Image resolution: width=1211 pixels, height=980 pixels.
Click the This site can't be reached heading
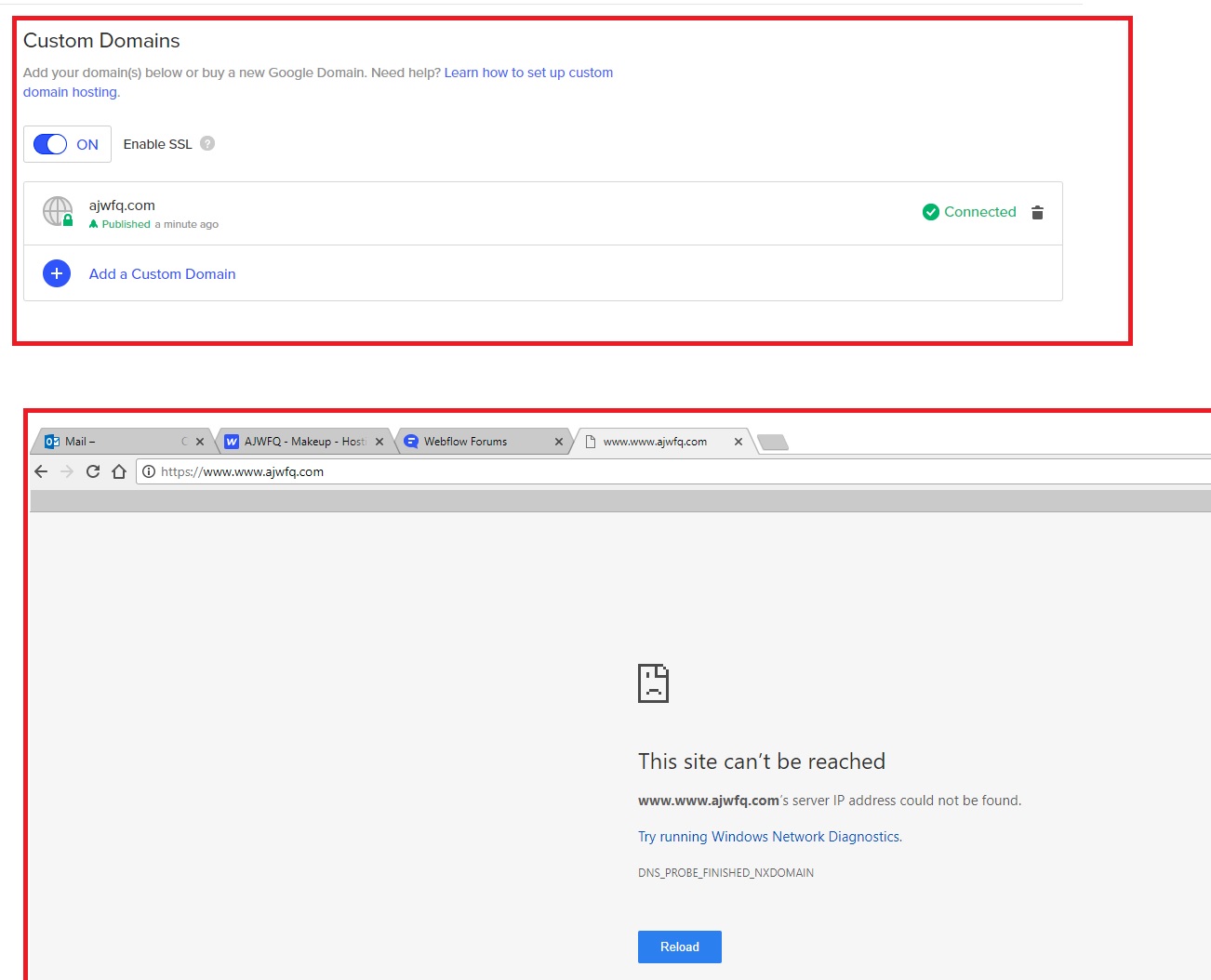pos(762,761)
